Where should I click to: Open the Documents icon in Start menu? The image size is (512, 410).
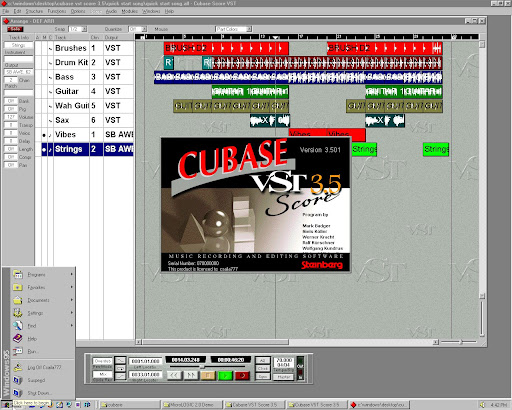pyautogui.click(x=18, y=300)
